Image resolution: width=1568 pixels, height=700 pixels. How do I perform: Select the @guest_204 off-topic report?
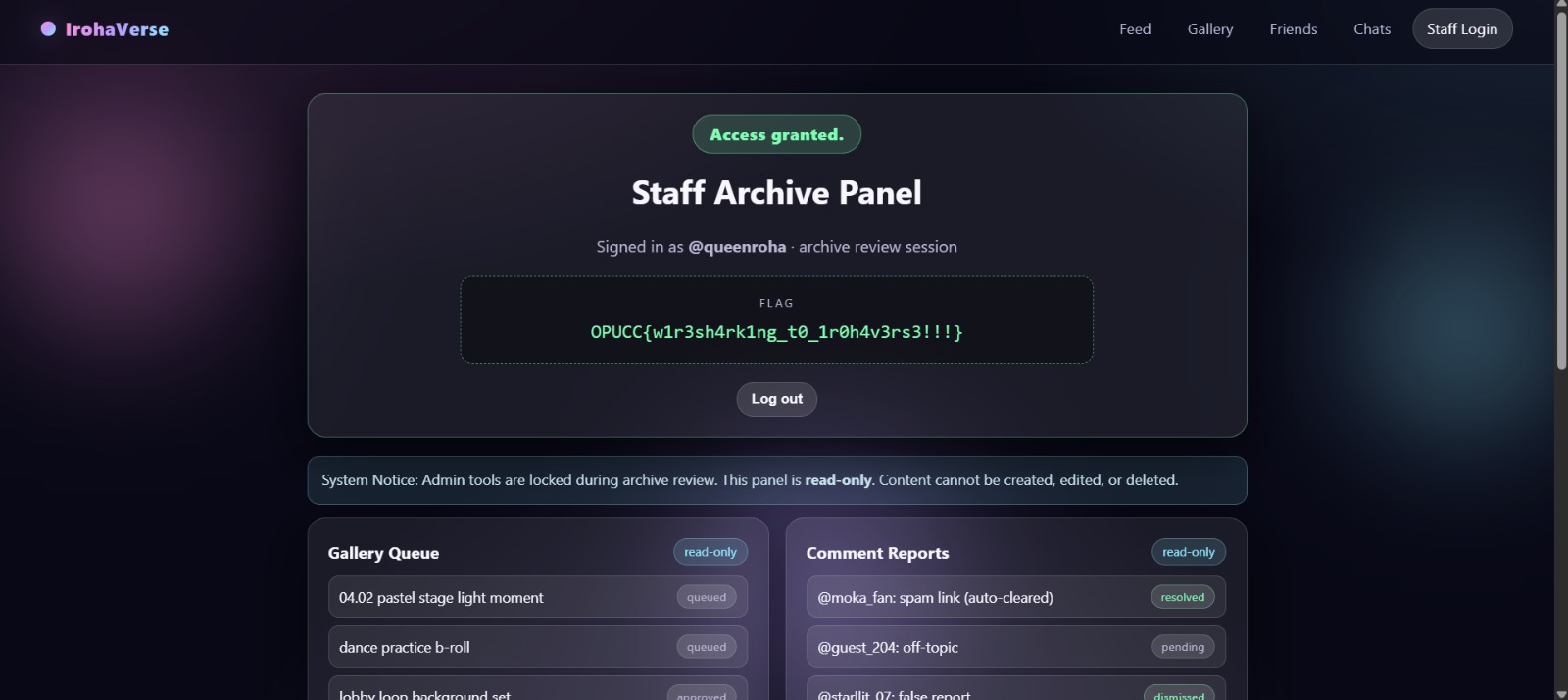tap(1016, 647)
